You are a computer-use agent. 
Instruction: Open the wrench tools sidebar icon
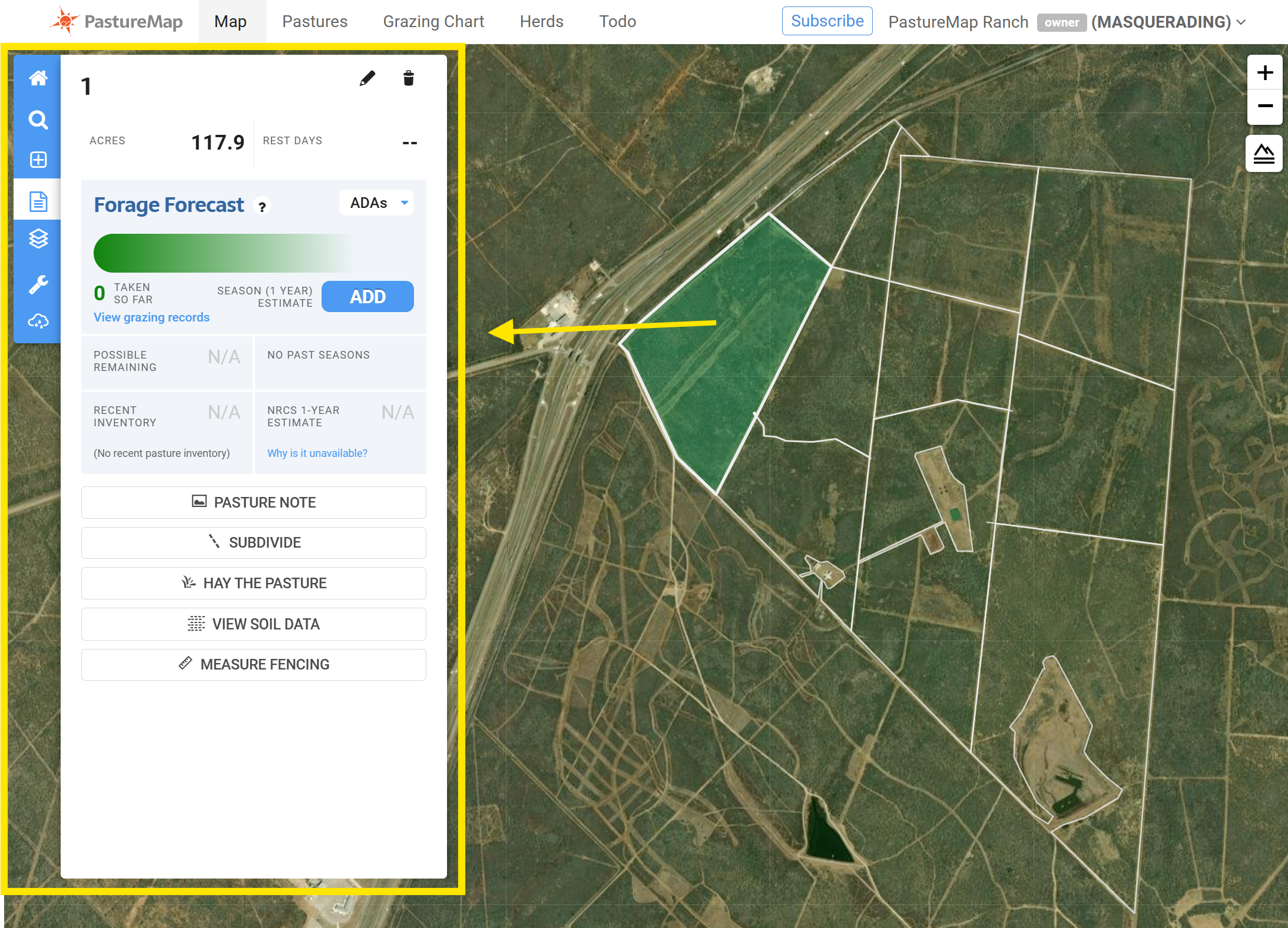coord(38,284)
